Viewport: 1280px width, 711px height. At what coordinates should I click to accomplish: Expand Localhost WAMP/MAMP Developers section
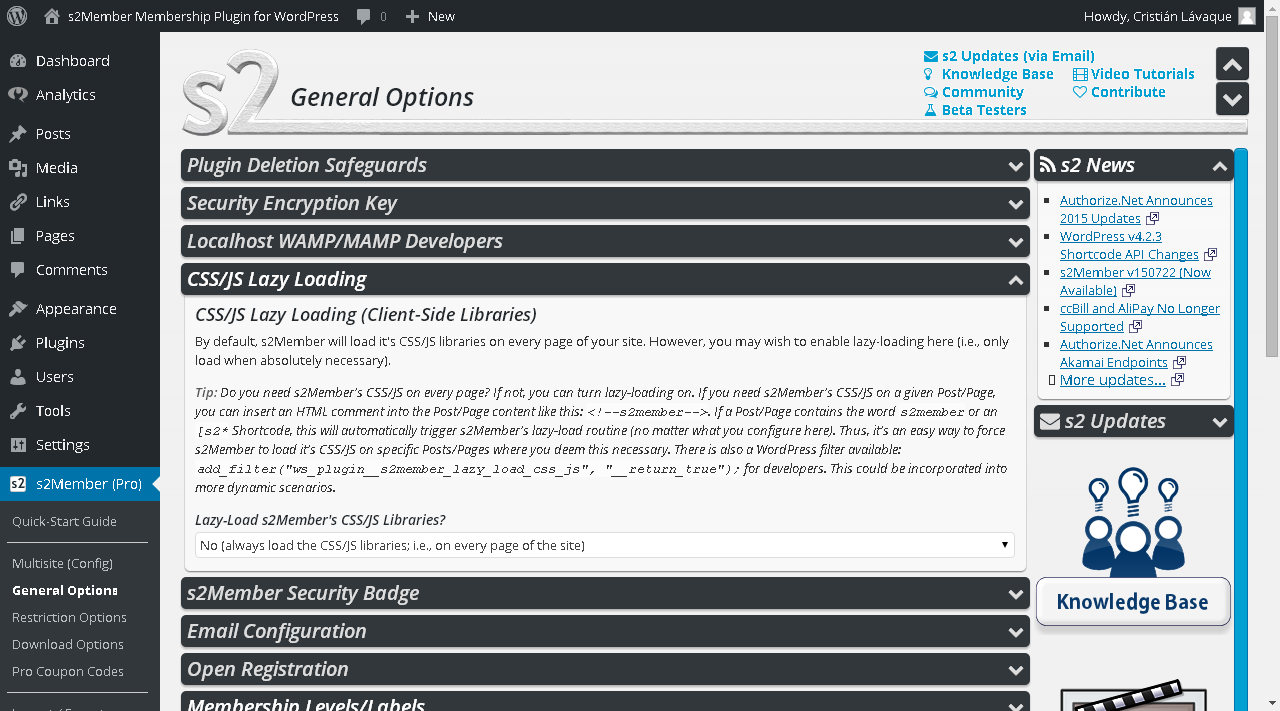pyautogui.click(x=605, y=241)
